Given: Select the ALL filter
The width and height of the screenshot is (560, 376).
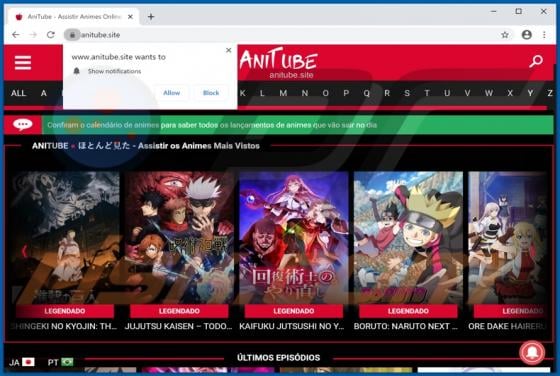Looking at the screenshot, I should [19, 93].
